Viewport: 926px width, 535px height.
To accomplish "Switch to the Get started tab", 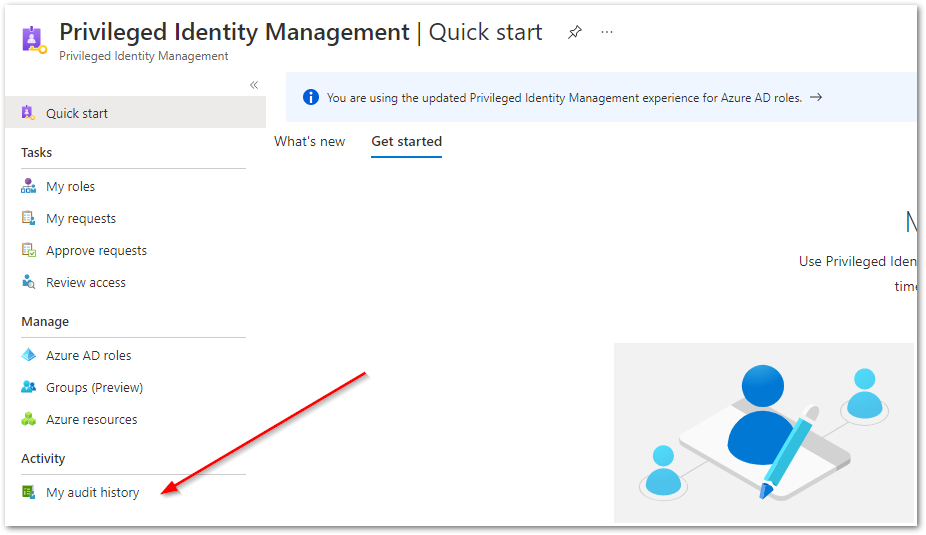I will tap(406, 142).
